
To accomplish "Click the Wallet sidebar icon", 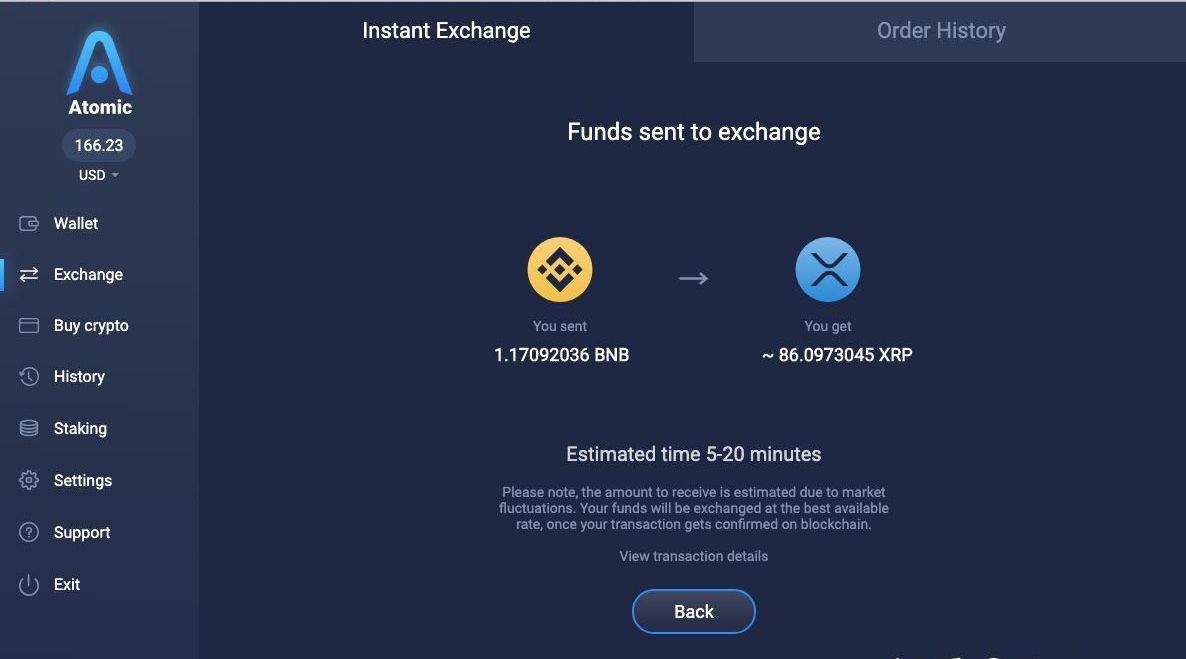I will [29, 223].
